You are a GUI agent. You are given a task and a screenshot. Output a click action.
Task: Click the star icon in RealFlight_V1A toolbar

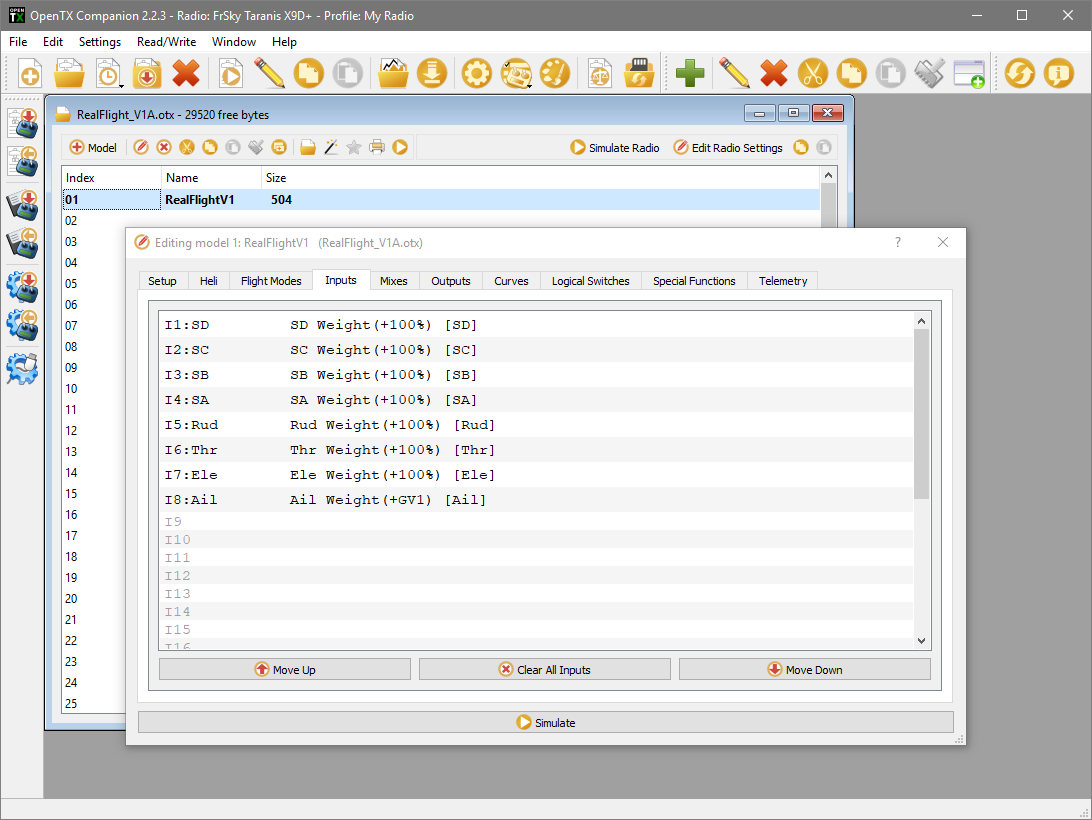(x=354, y=147)
